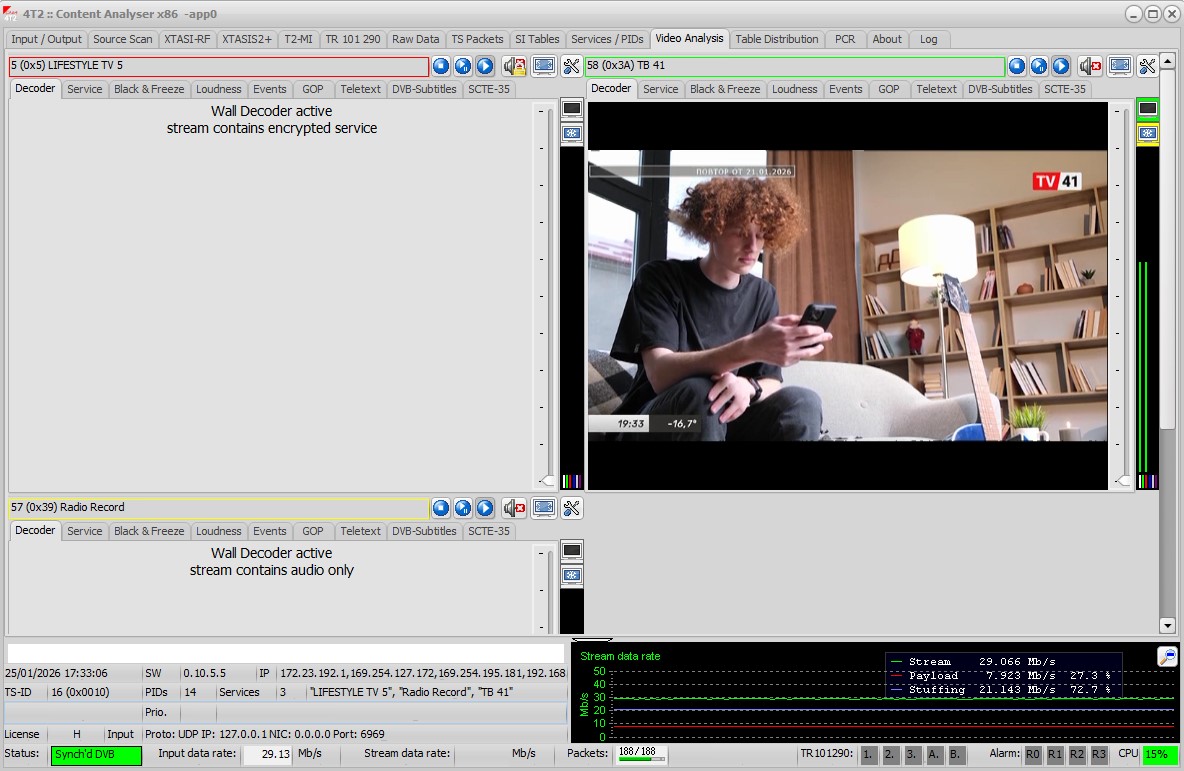Screen dimensions: 1184x771
Task: Switch to the Table Distribution tab
Action: 776,39
